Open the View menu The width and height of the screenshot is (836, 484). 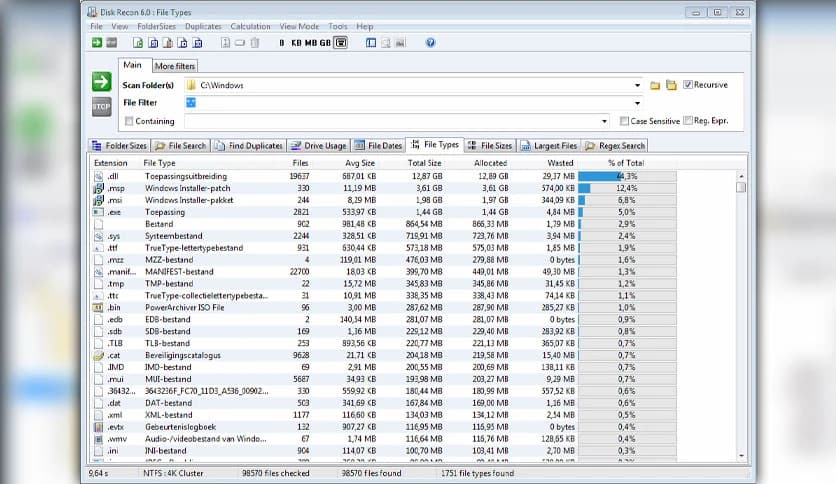119,26
